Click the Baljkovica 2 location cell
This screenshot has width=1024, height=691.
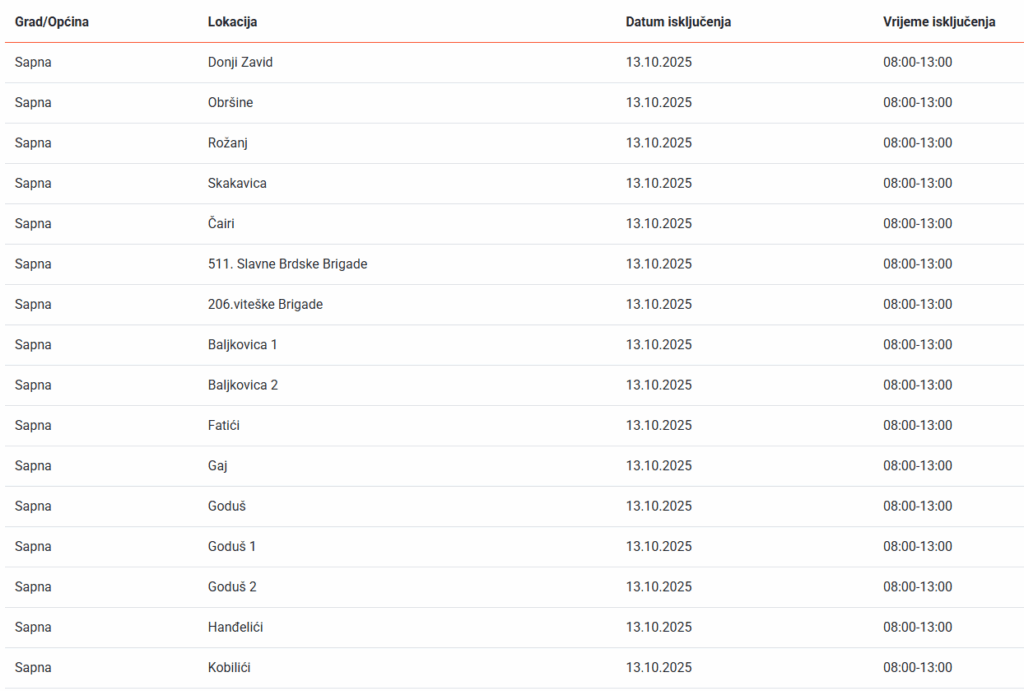click(x=243, y=385)
